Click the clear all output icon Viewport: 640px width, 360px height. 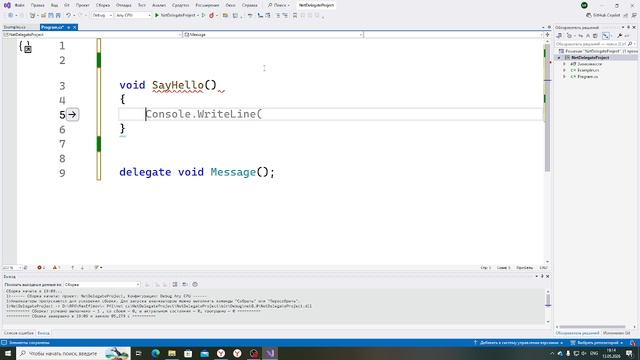[175, 284]
